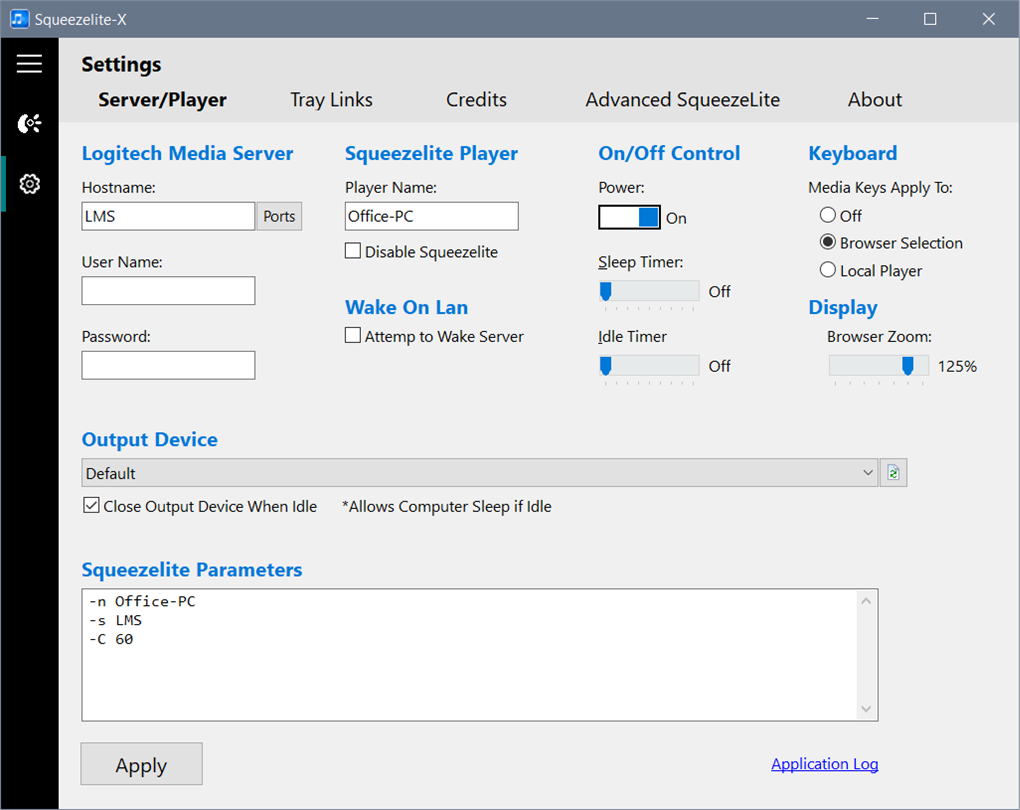The width and height of the screenshot is (1020, 810).
Task: Open the hamburger navigation menu
Action: click(x=29, y=64)
